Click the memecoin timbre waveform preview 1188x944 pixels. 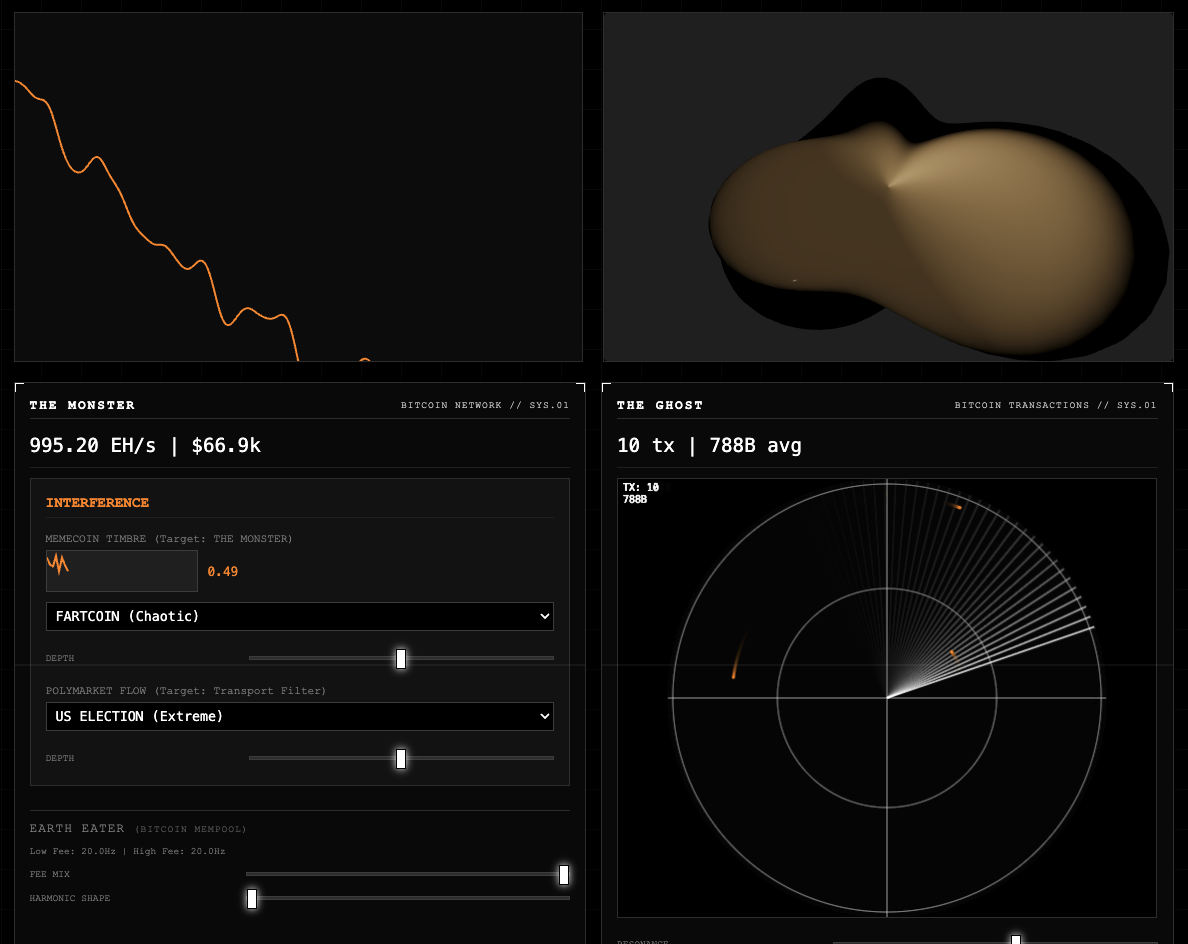coord(121,570)
